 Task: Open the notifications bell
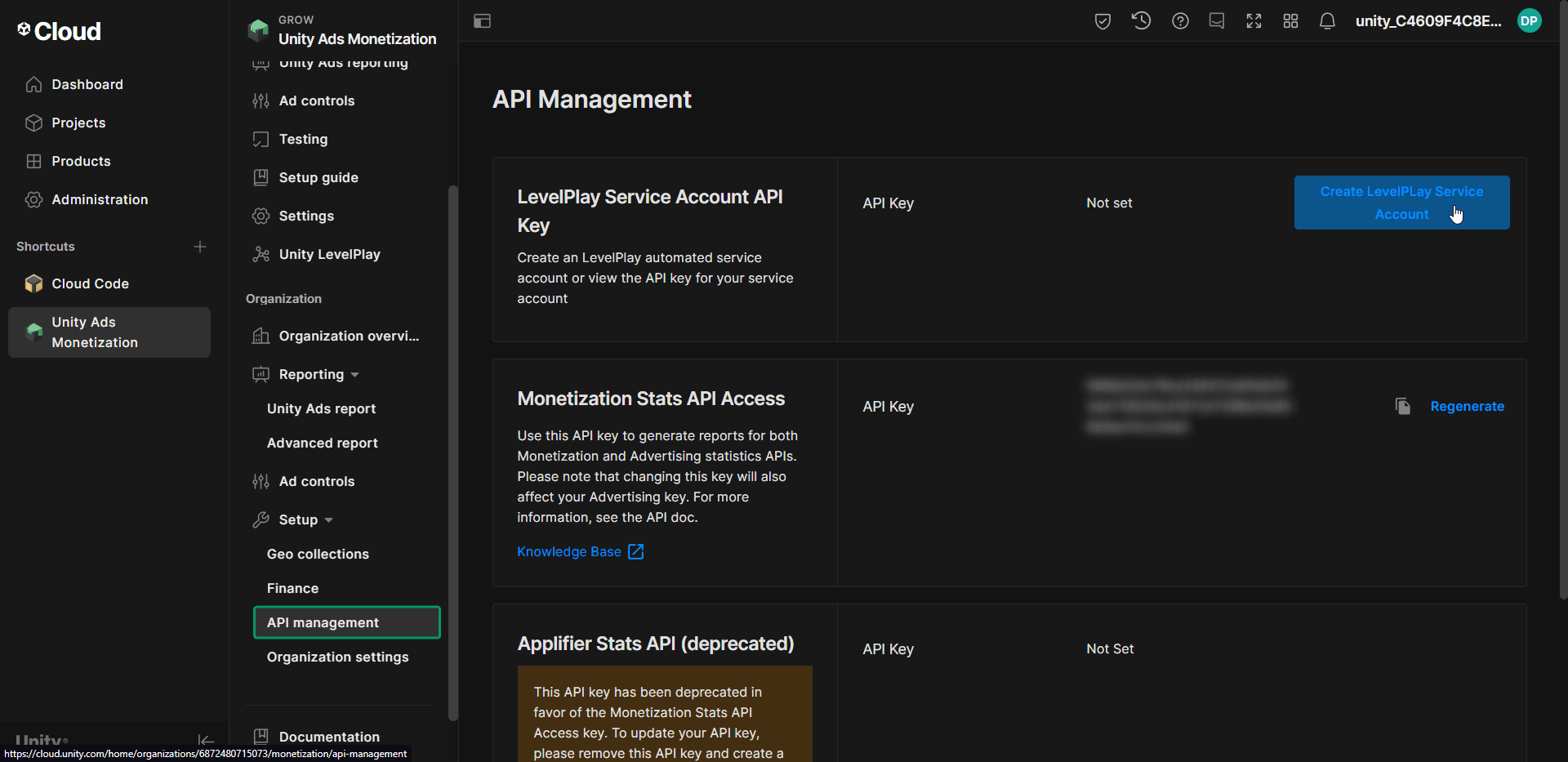click(1327, 21)
